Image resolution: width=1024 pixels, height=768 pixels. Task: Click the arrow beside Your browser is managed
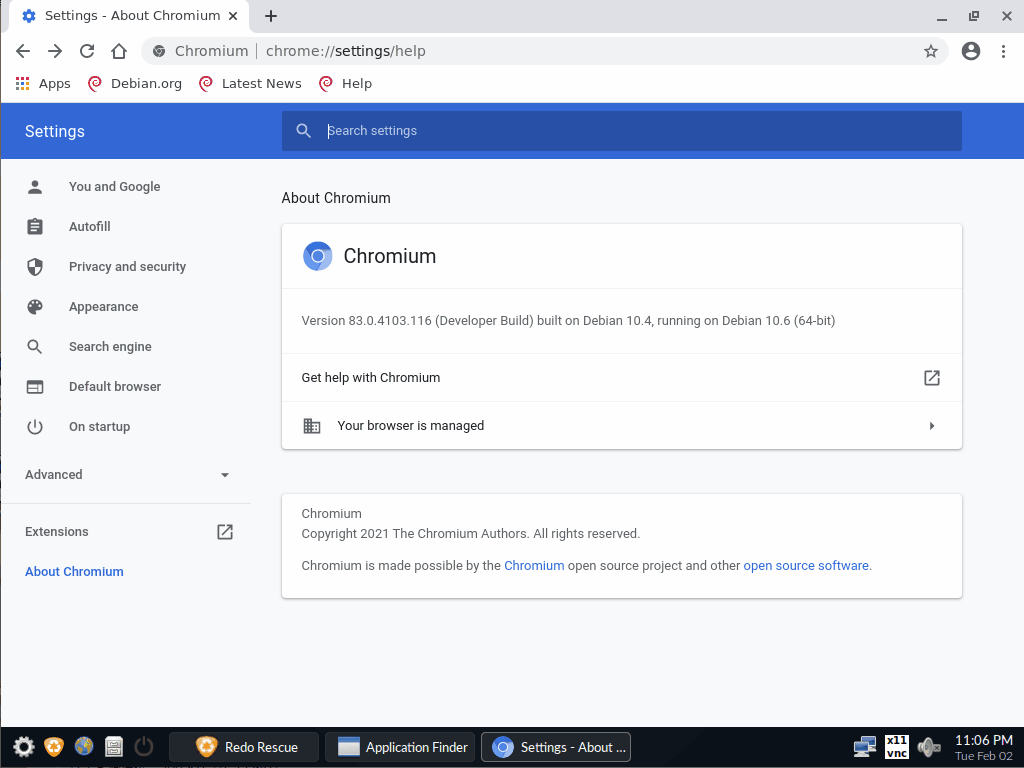point(932,426)
